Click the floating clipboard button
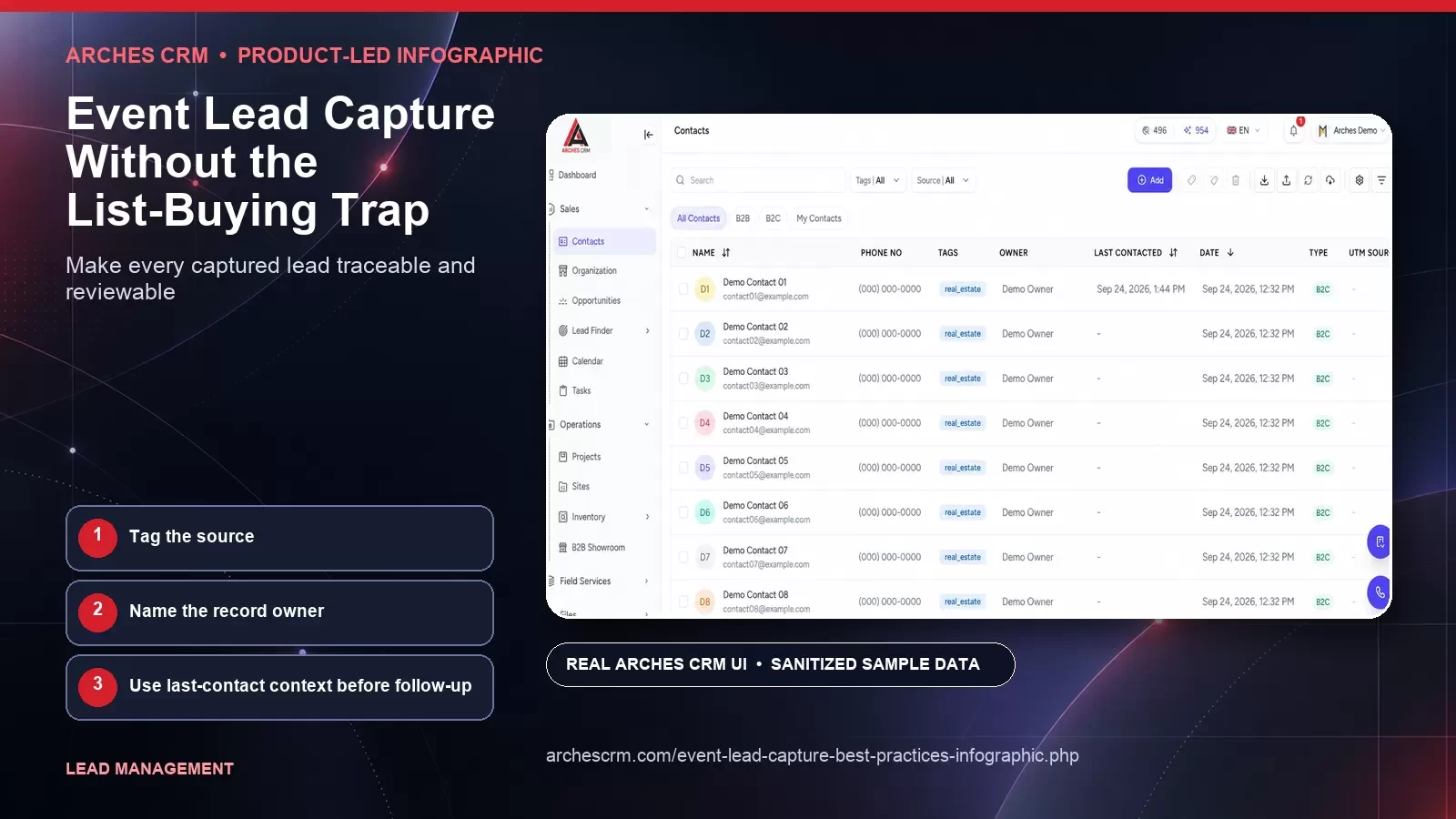This screenshot has width=1456, height=819. tap(1380, 542)
